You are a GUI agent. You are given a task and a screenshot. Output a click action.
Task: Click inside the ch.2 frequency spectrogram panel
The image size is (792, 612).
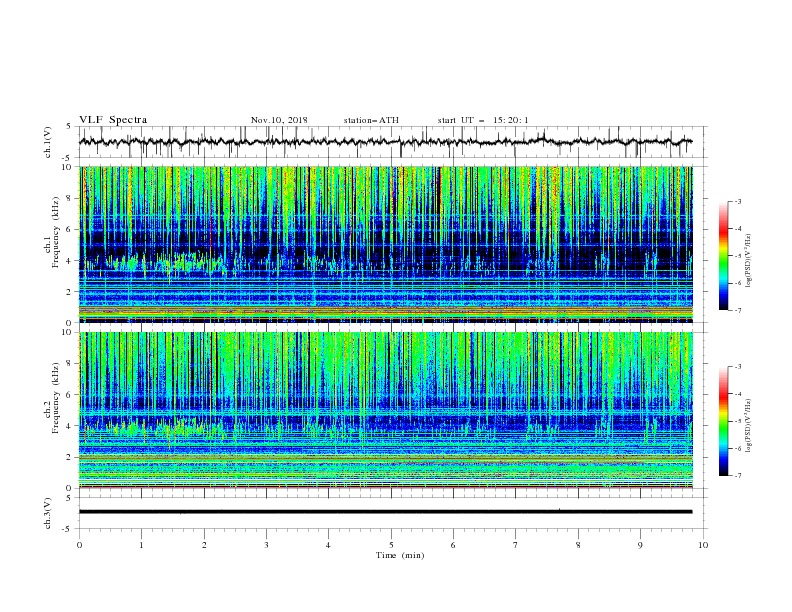pos(386,410)
